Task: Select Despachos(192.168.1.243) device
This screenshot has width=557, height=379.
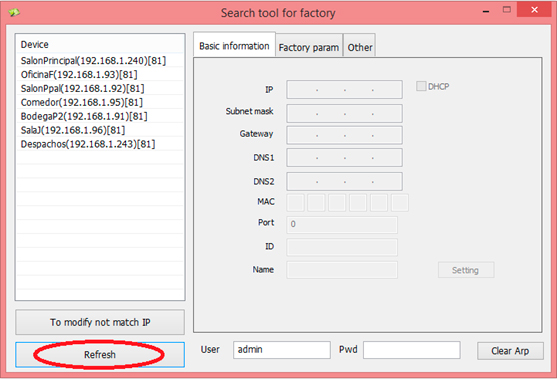Action: click(x=100, y=144)
